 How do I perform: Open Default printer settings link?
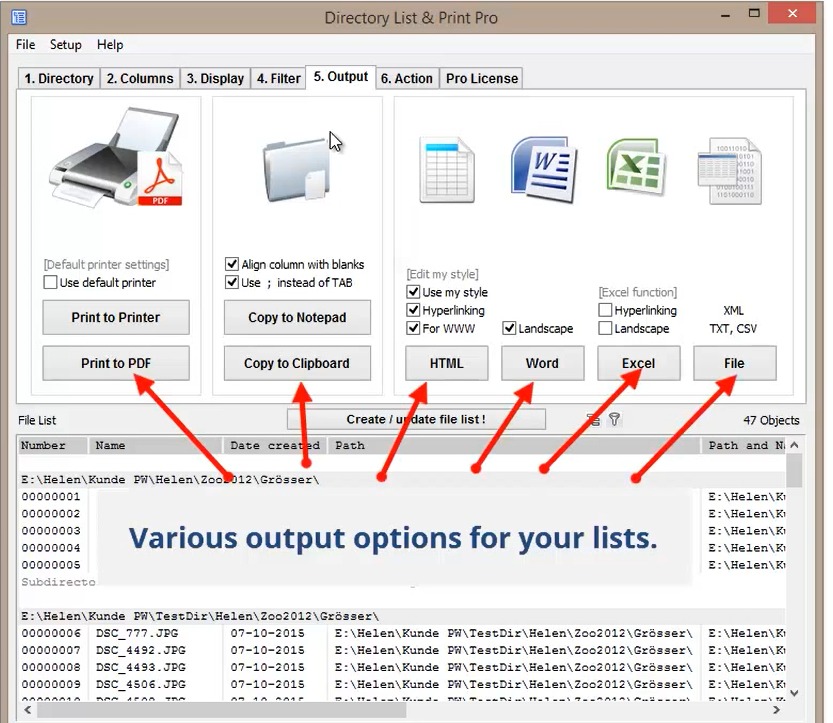[106, 265]
